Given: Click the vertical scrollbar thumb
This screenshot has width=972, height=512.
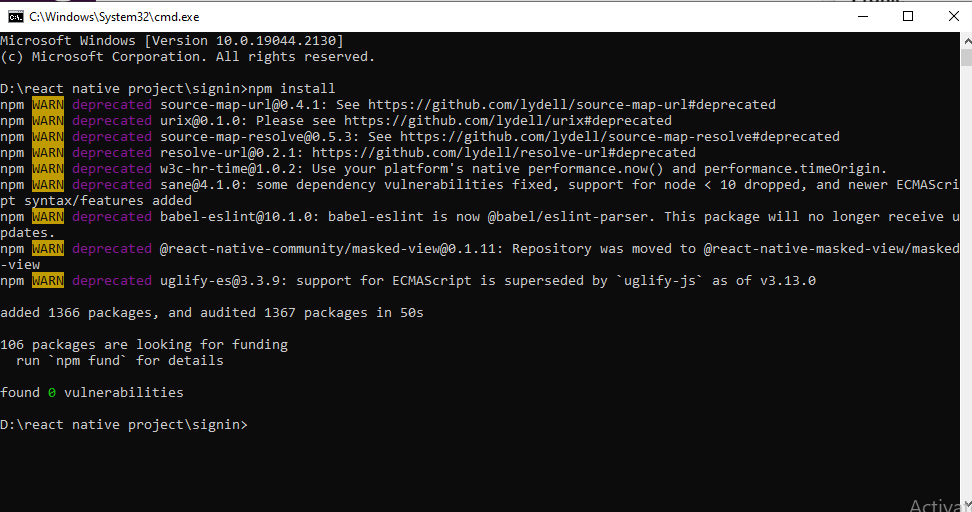Looking at the screenshot, I should click(966, 58).
